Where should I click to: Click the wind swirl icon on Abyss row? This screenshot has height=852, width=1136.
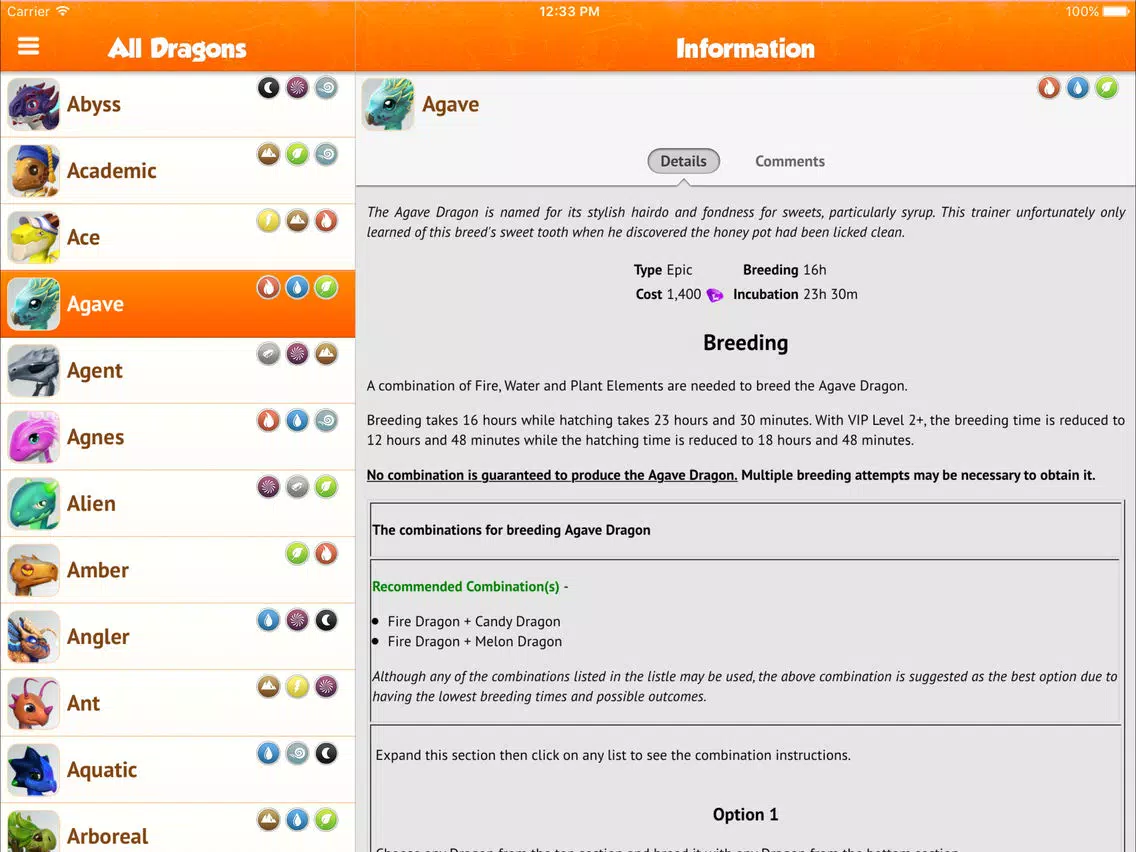(326, 88)
